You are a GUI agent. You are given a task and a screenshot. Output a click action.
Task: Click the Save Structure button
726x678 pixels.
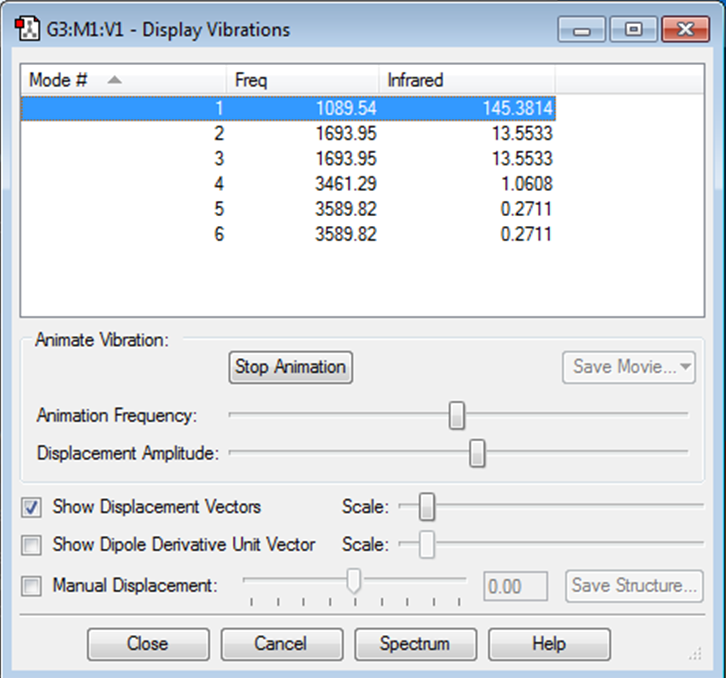[634, 586]
